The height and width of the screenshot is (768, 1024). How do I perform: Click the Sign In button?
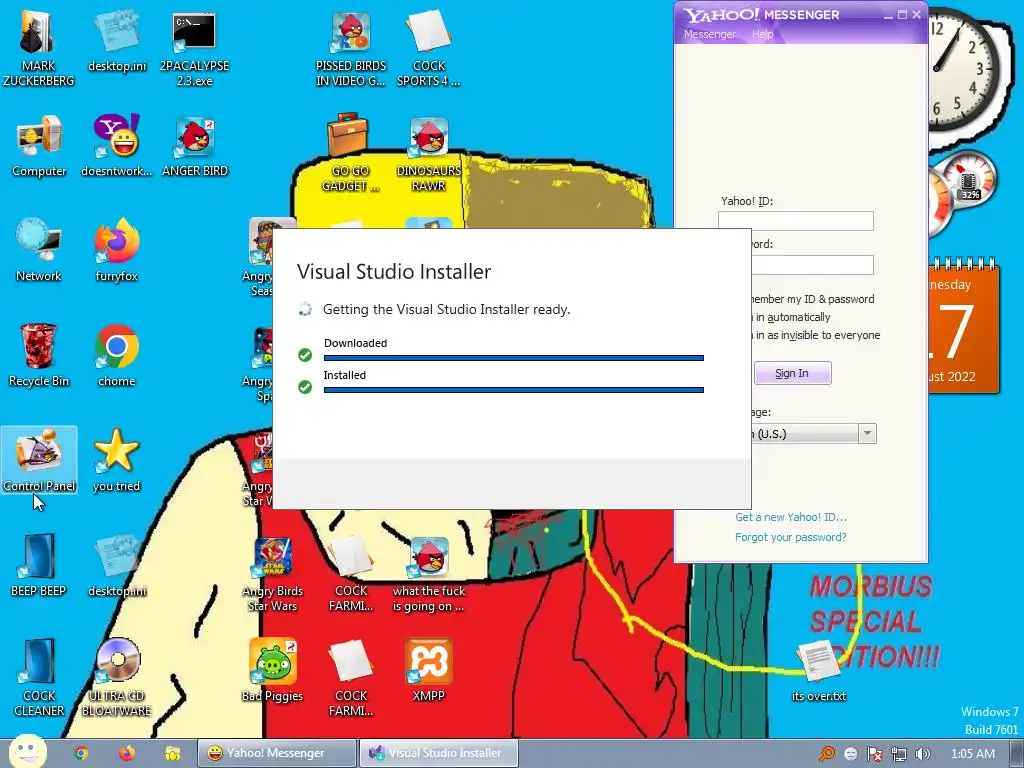point(792,373)
